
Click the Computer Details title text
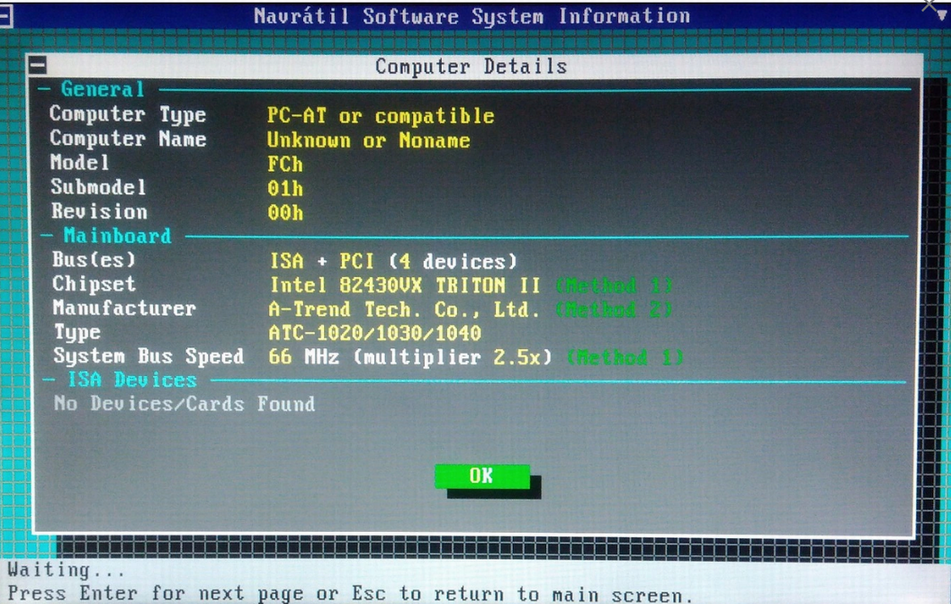[471, 65]
